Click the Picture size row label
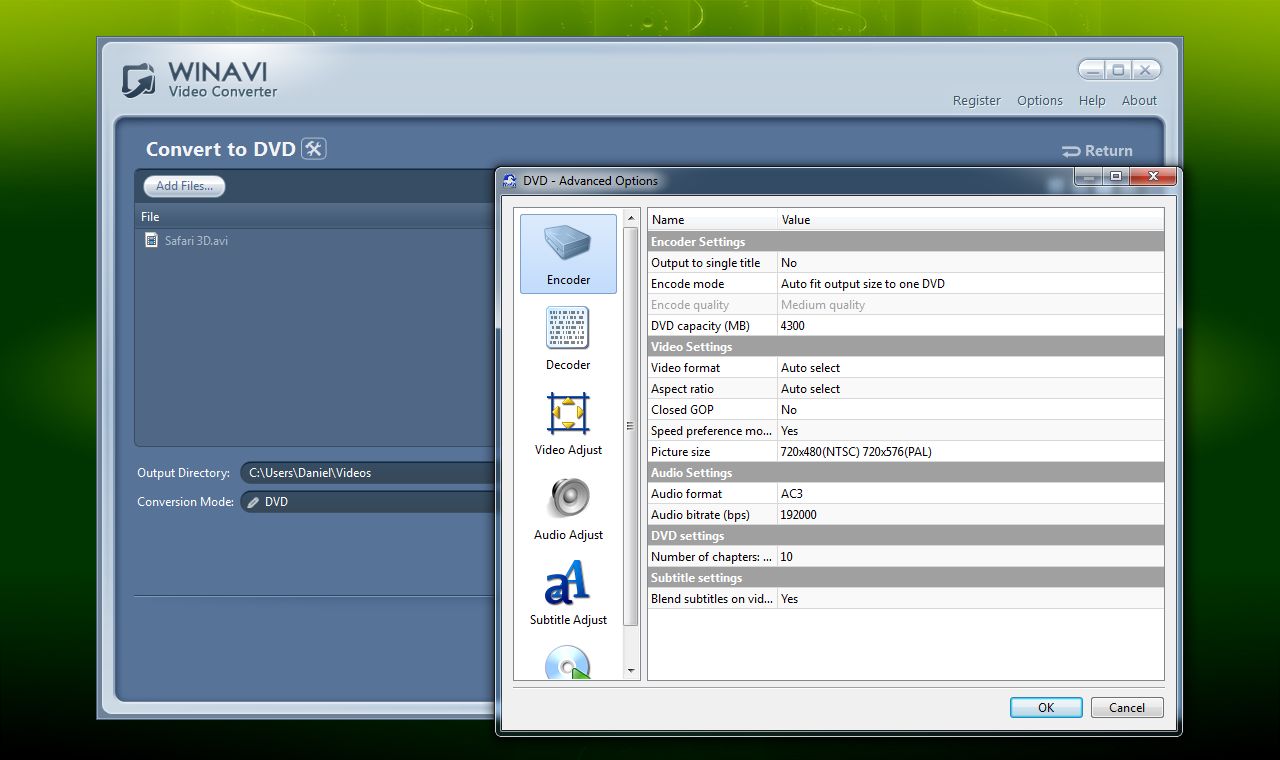The height and width of the screenshot is (760, 1280). click(x=680, y=452)
